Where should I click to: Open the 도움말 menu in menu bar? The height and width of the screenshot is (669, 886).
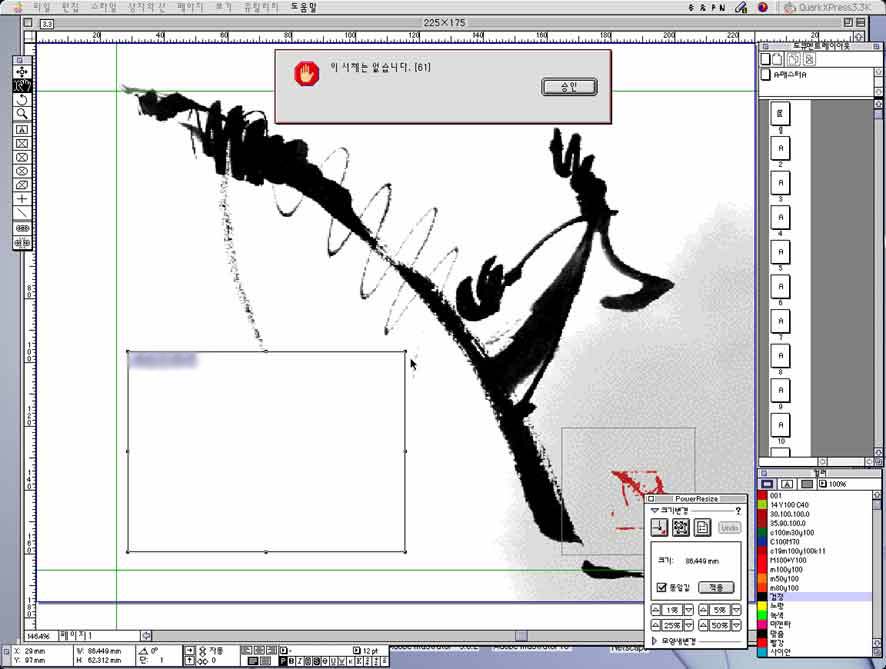pyautogui.click(x=304, y=6)
